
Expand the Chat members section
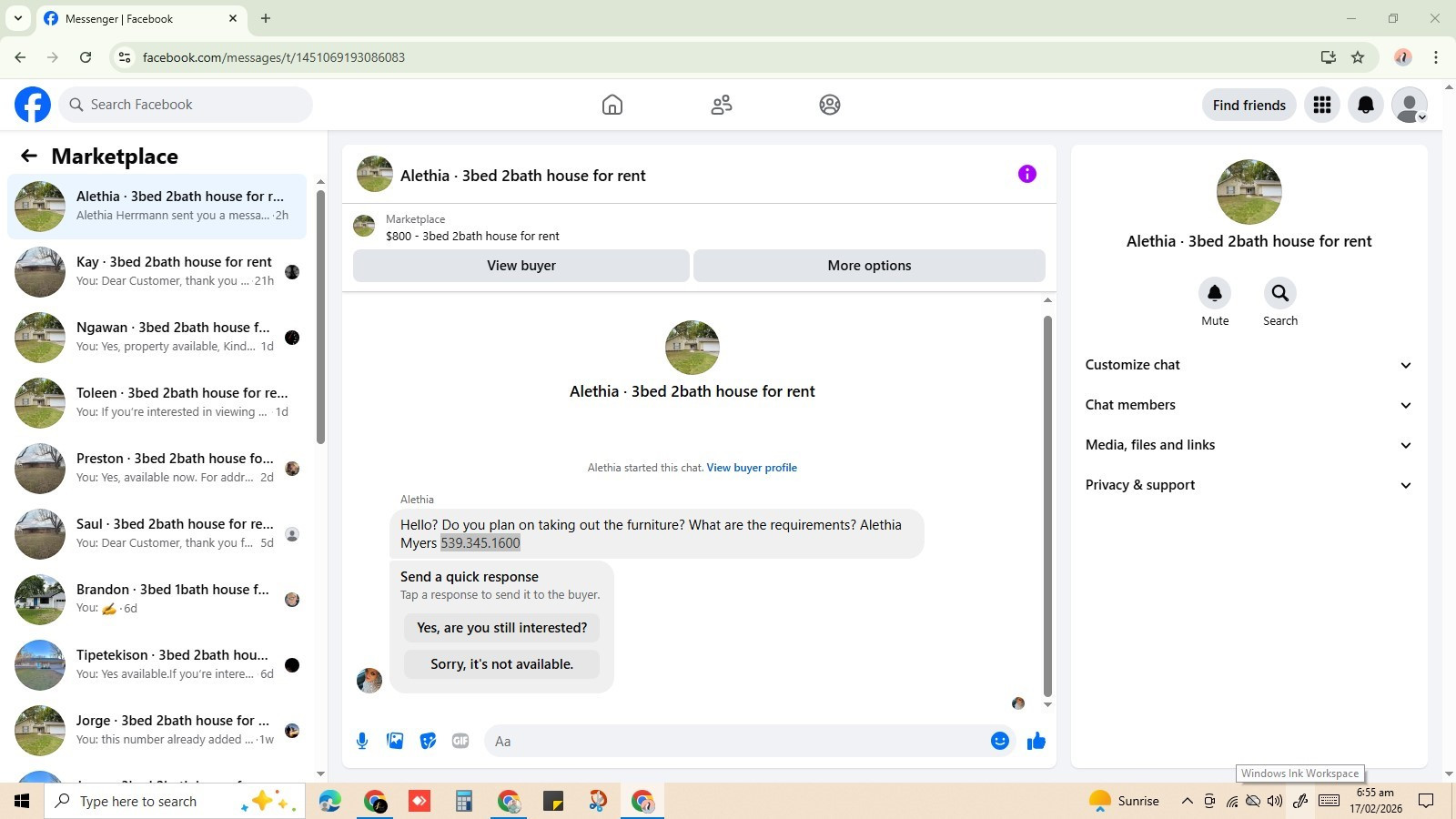(x=1249, y=405)
